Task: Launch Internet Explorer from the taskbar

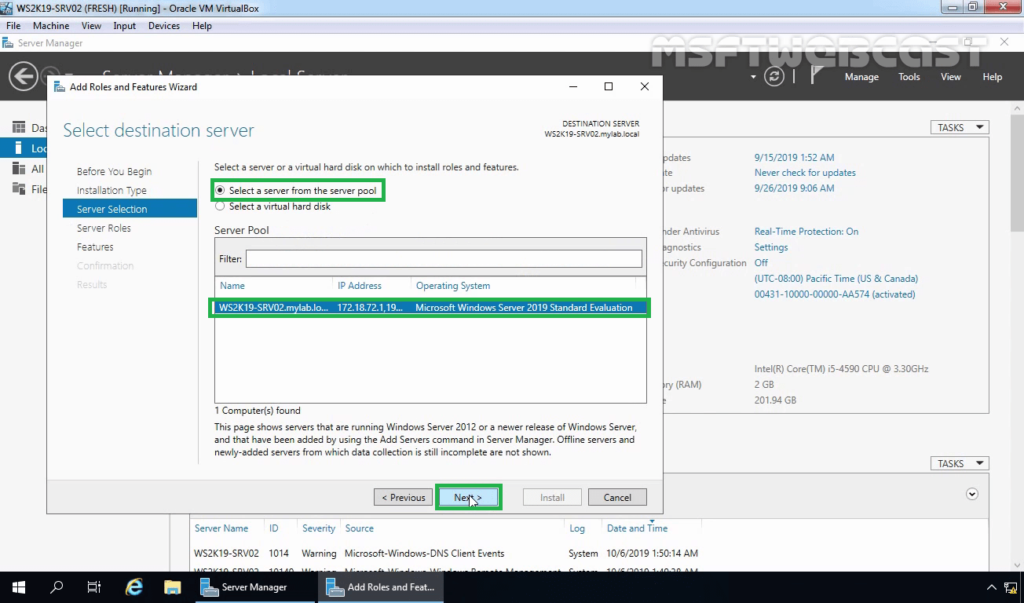Action: pos(133,587)
